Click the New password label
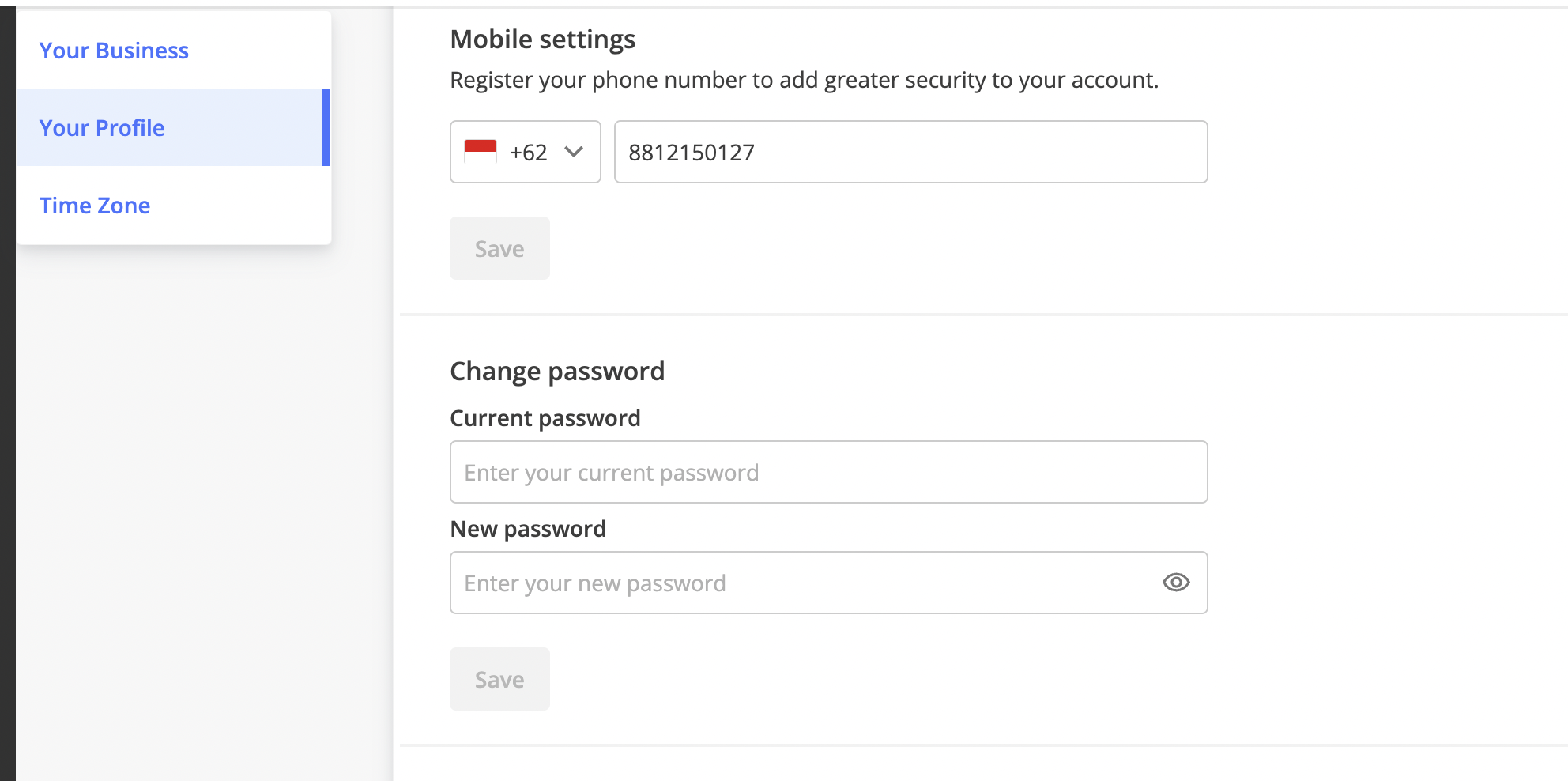1568x781 pixels. tap(528, 529)
